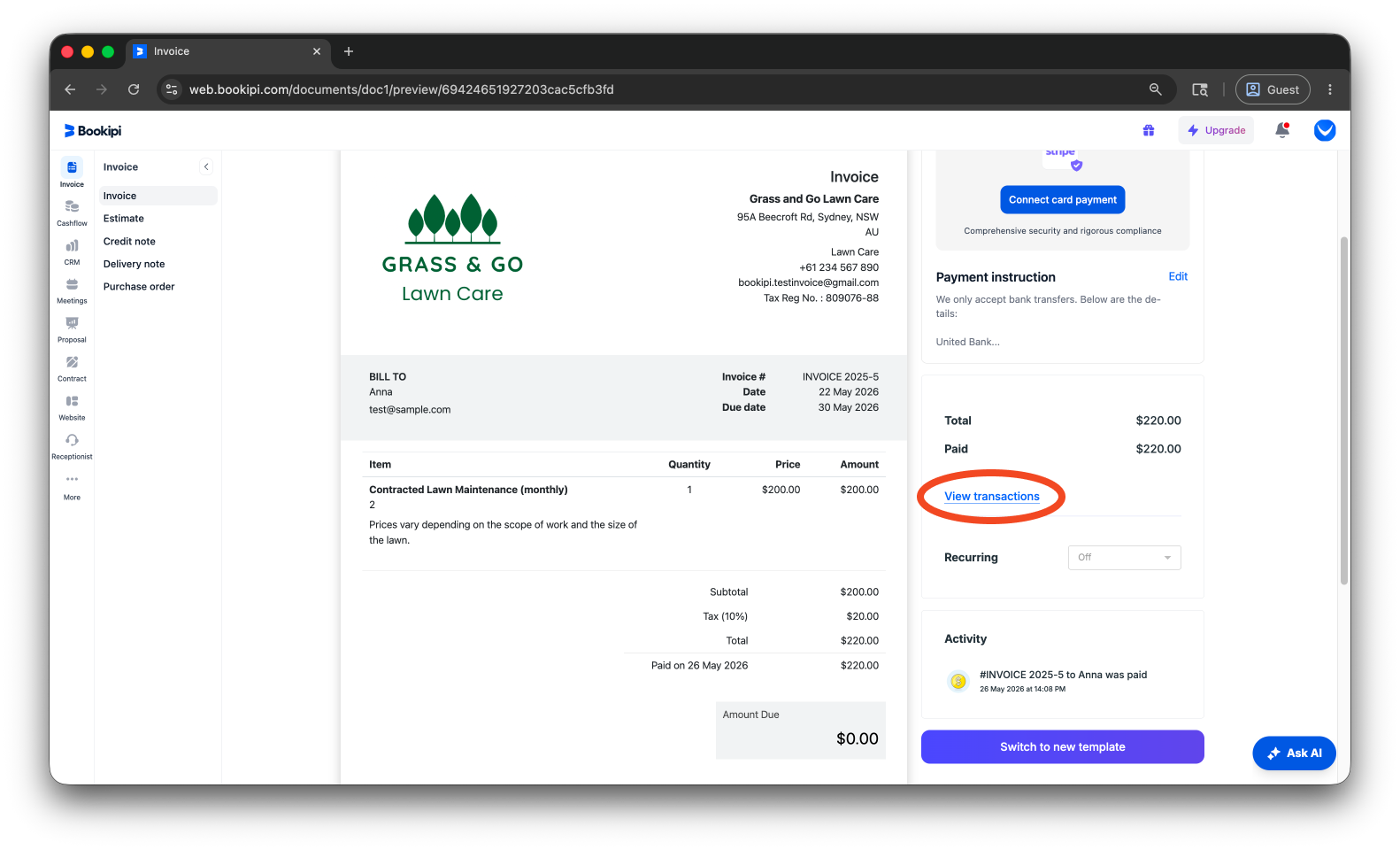Viewport: 1400px width, 850px height.
Task: Open the Chrome side panel search icon
Action: (1200, 89)
